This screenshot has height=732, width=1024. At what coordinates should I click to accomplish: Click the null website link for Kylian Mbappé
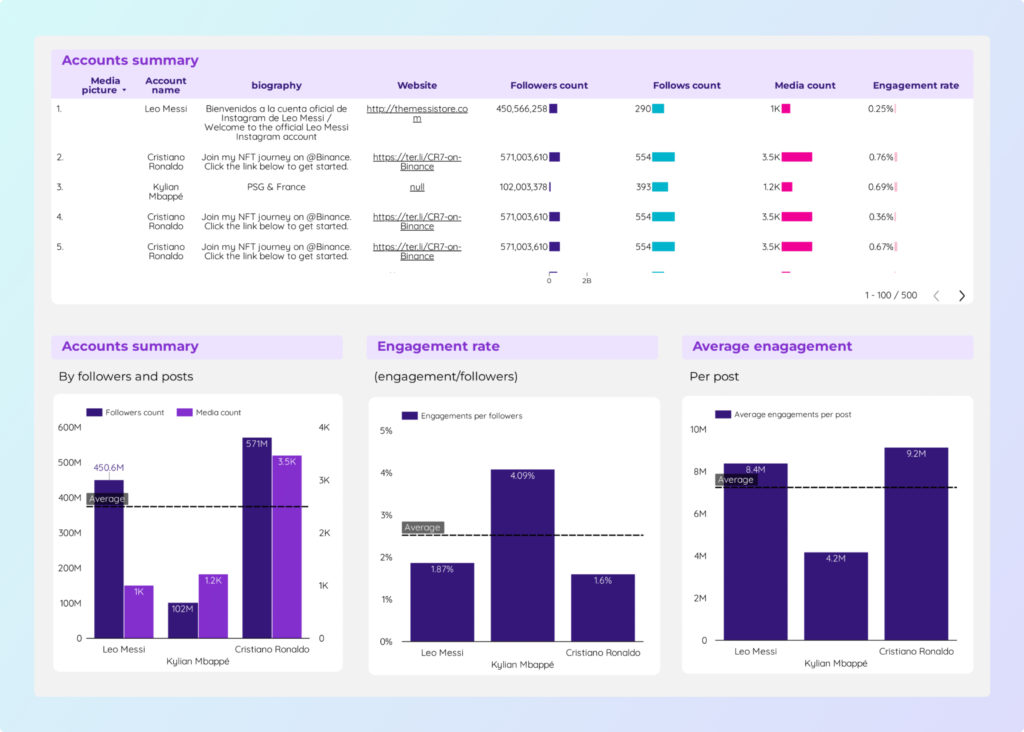tap(417, 187)
